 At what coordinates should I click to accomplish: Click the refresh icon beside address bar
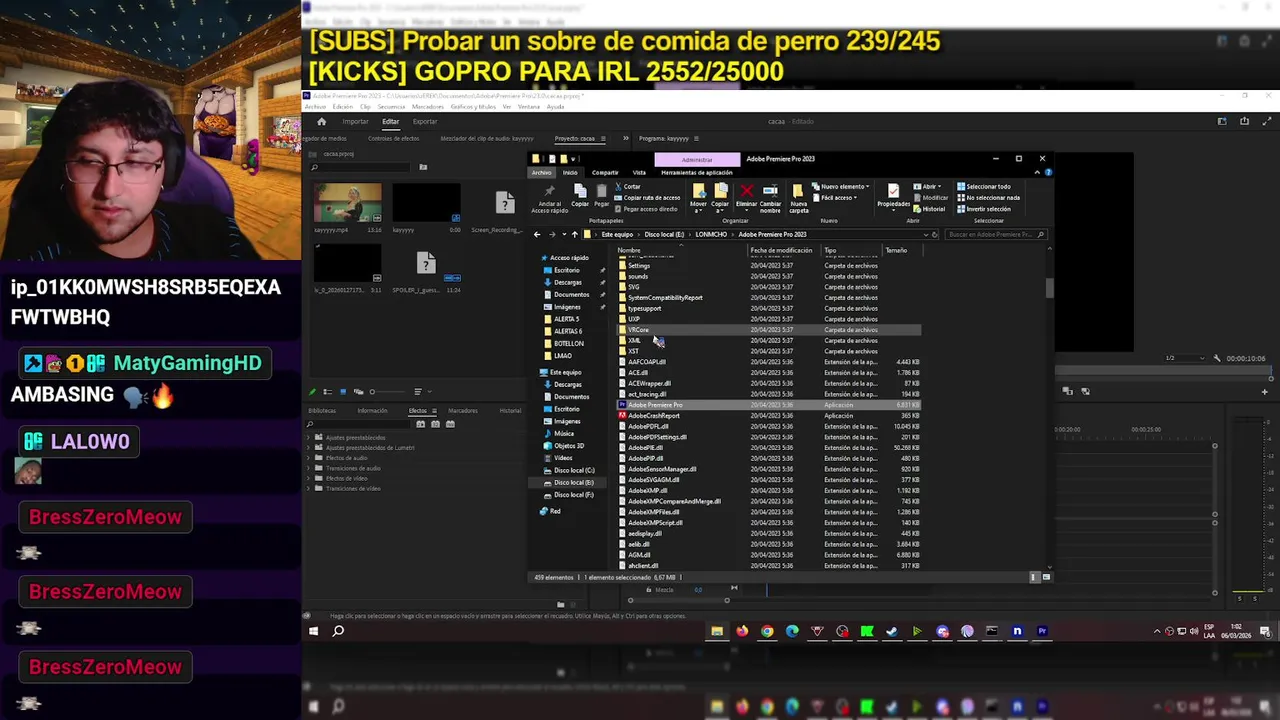pyautogui.click(x=935, y=234)
